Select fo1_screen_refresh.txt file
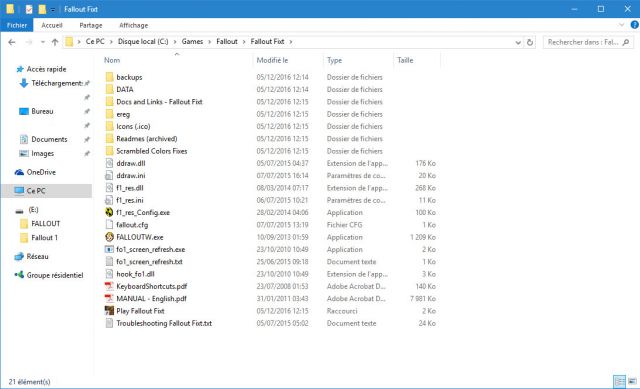 pyautogui.click(x=149, y=262)
